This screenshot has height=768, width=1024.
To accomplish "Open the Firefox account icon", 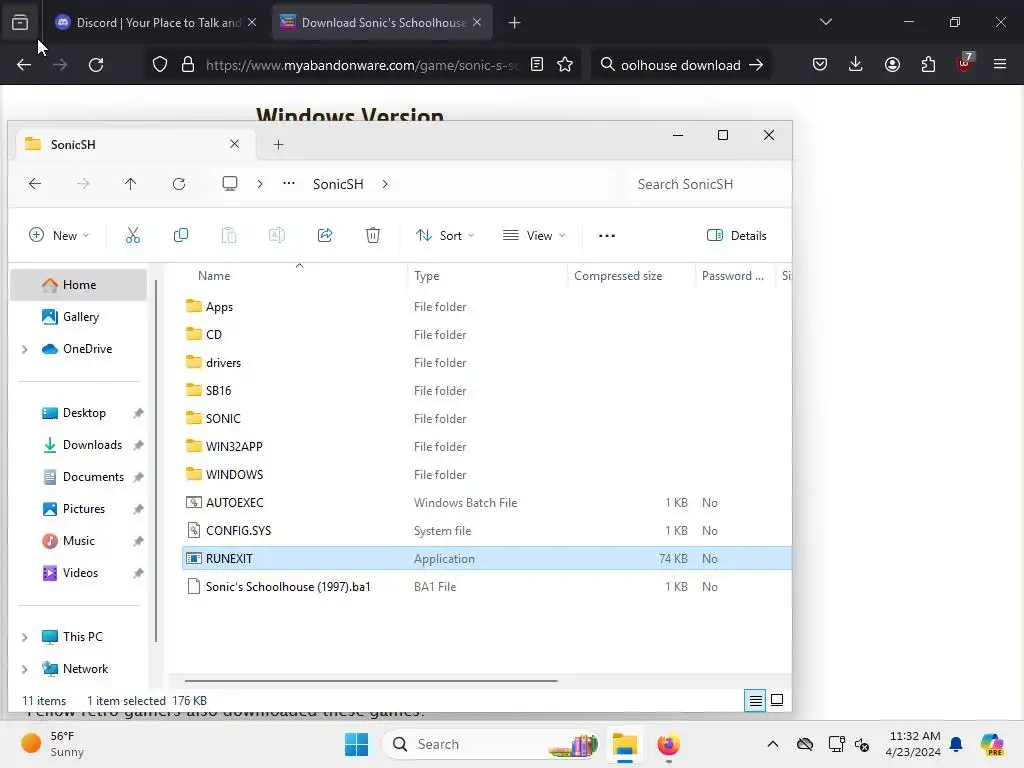I will click(x=893, y=65).
